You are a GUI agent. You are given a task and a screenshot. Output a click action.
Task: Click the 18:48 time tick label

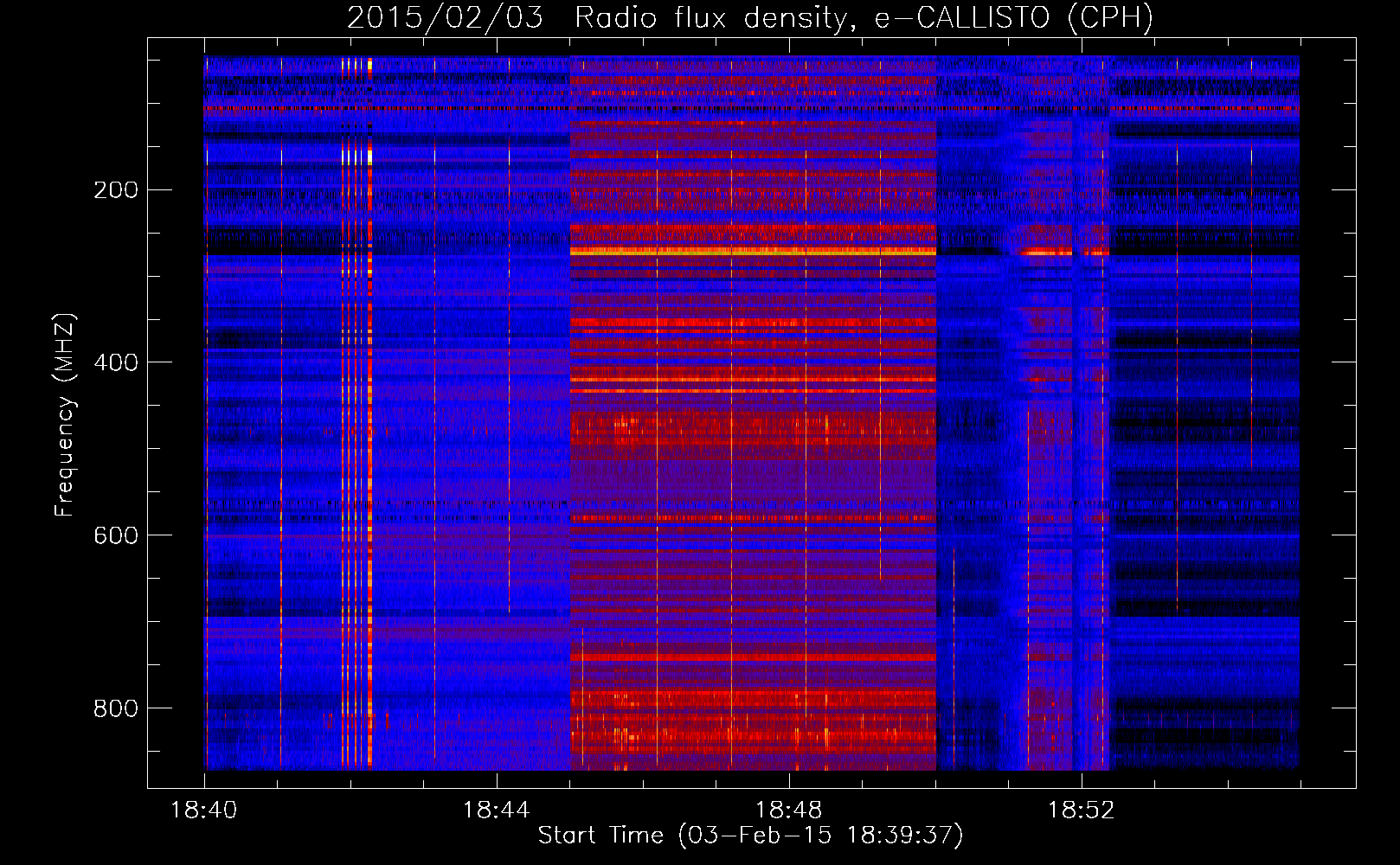click(x=789, y=811)
